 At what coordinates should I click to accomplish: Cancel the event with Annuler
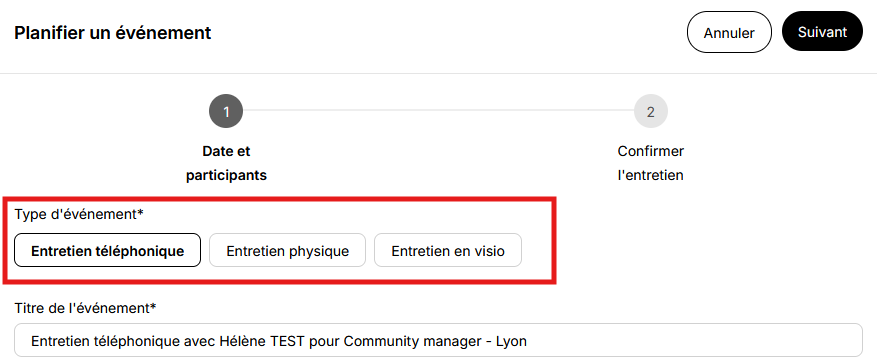point(729,32)
